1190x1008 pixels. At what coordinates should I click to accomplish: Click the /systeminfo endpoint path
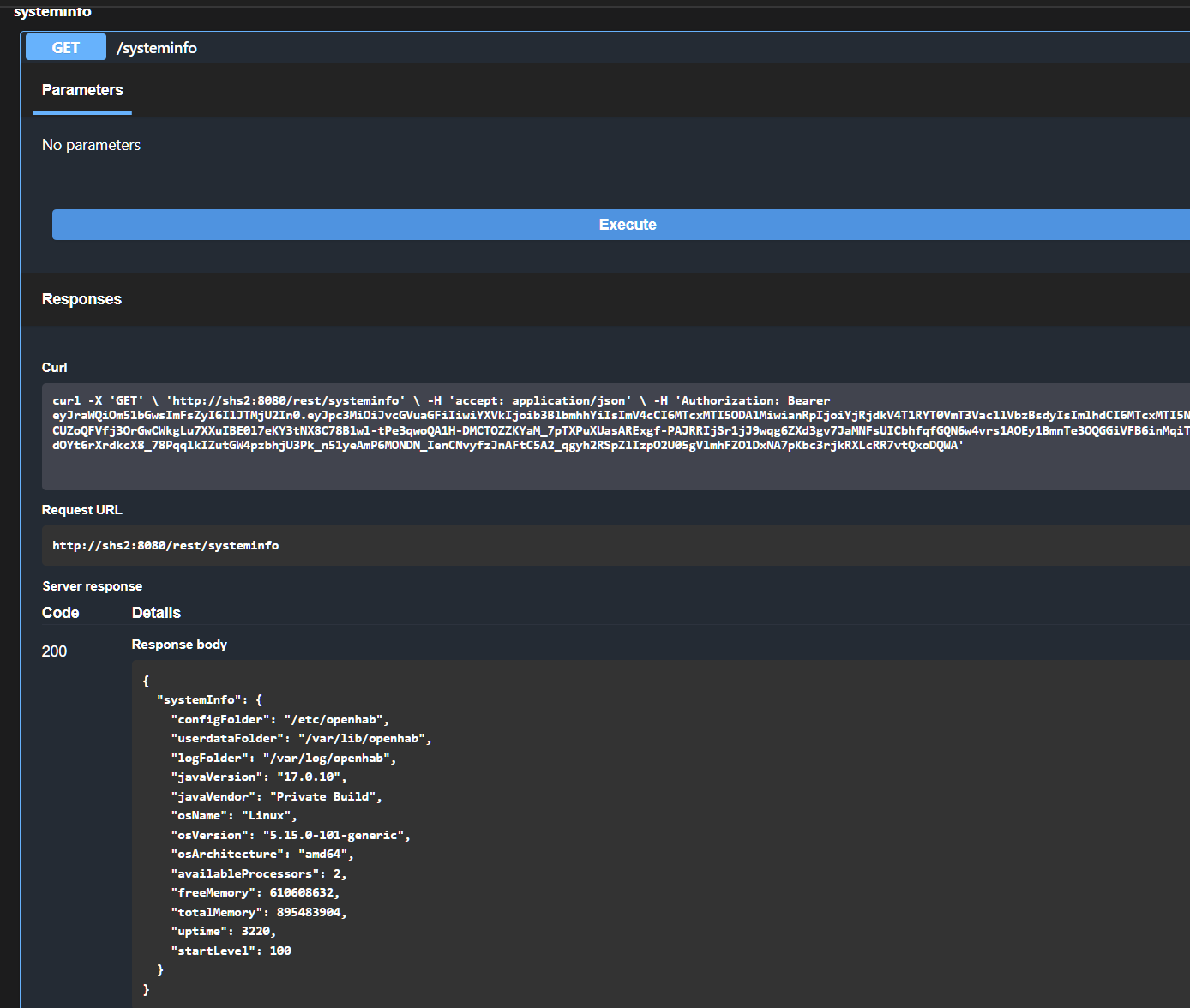(x=157, y=48)
